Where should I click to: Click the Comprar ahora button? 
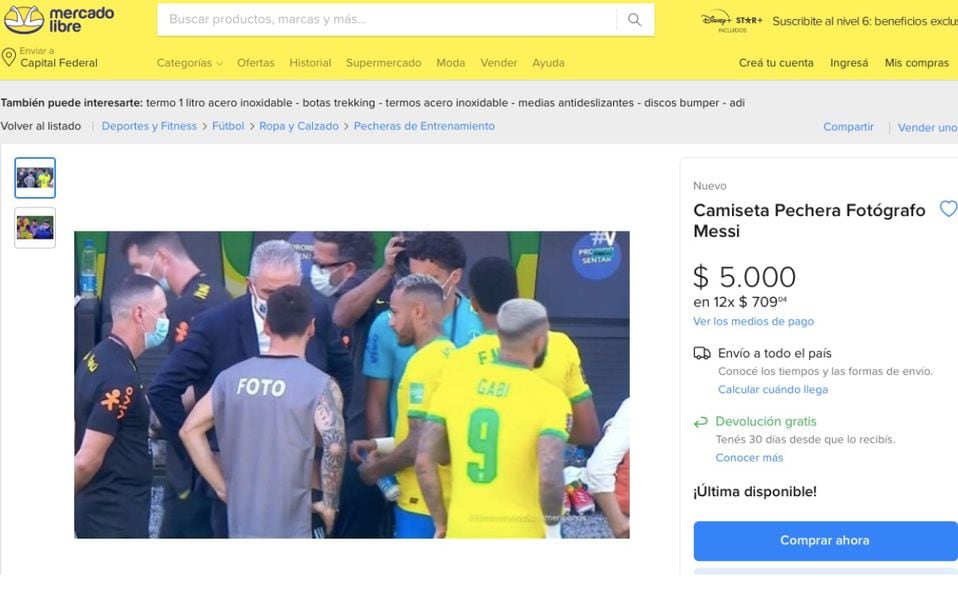tap(825, 540)
